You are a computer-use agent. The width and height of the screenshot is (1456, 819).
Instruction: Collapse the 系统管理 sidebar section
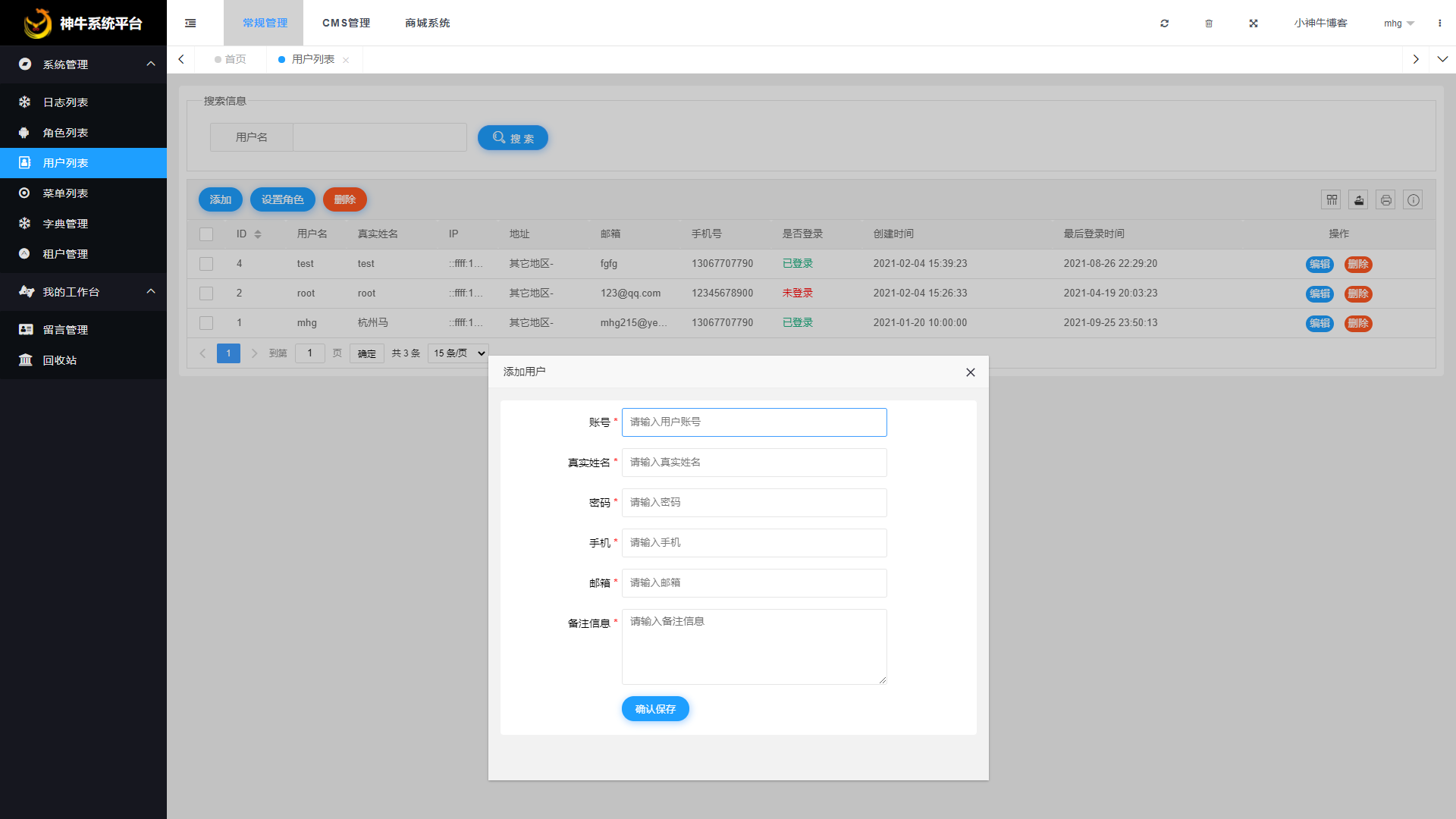click(150, 64)
